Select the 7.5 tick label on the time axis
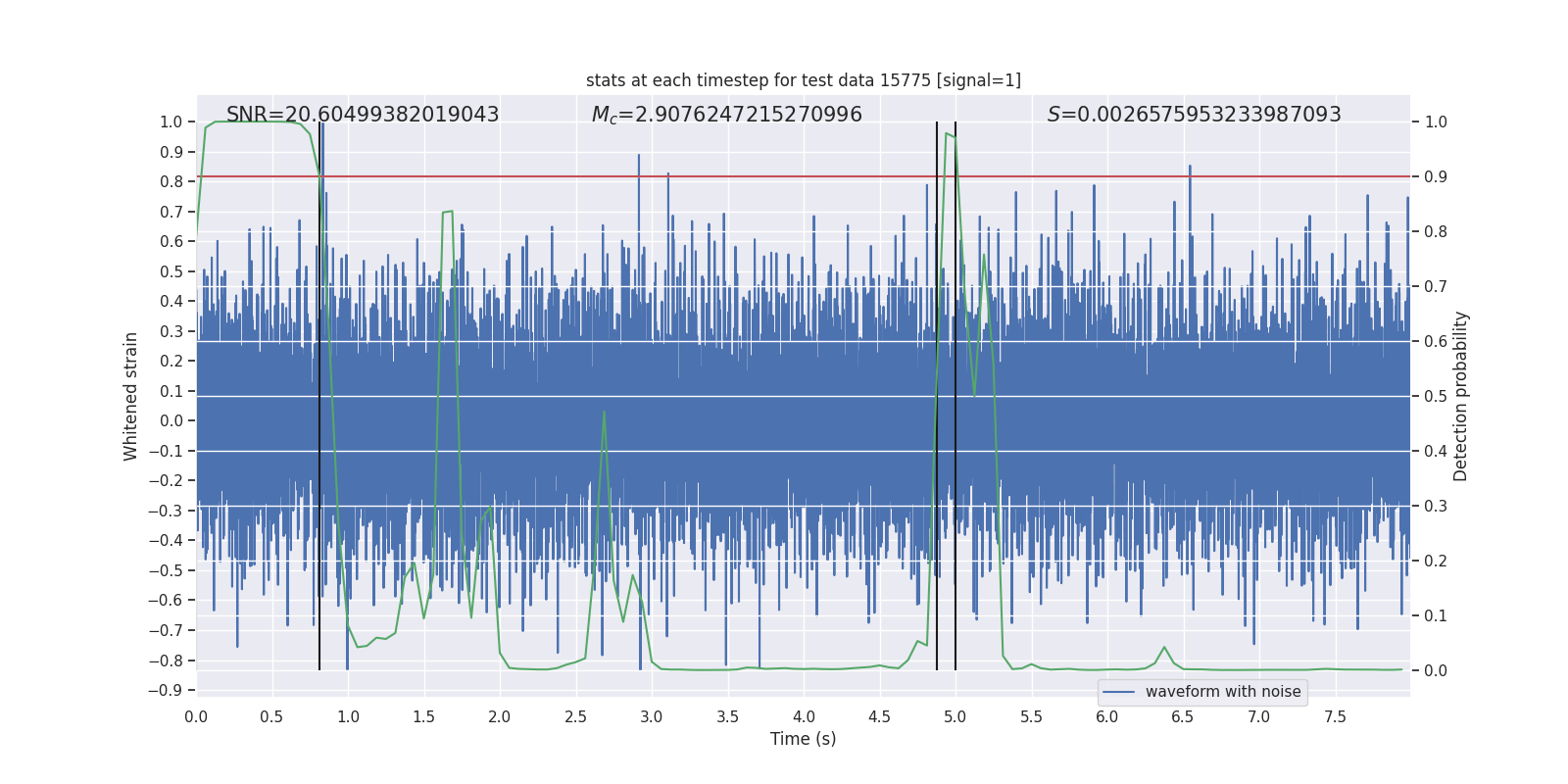This screenshot has height=784, width=1568. click(x=1335, y=716)
